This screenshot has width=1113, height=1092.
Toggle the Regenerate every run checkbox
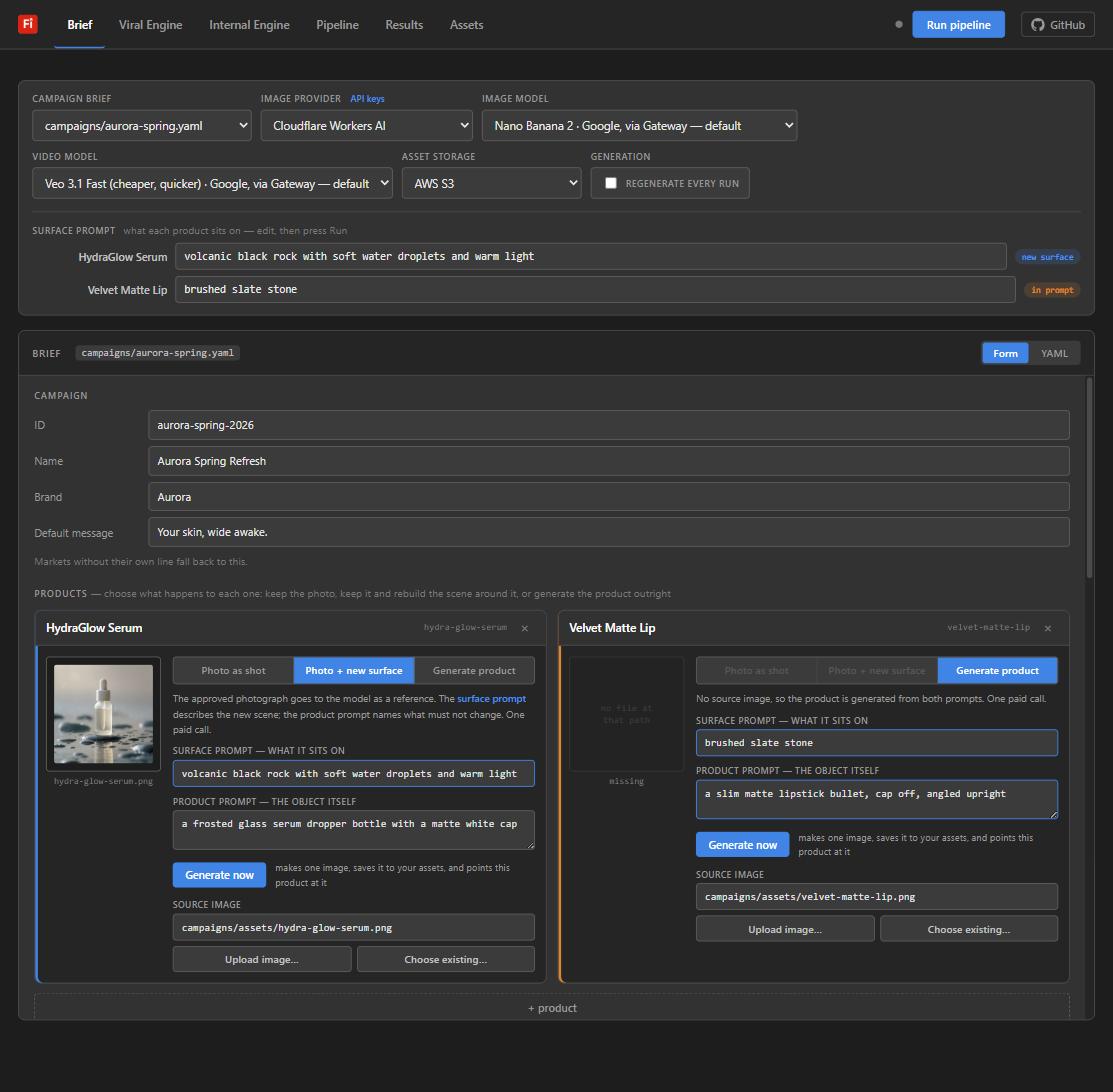tap(610, 183)
